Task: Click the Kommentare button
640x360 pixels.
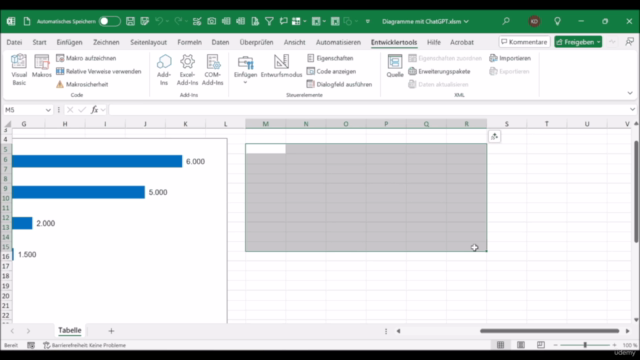Action: click(524, 42)
